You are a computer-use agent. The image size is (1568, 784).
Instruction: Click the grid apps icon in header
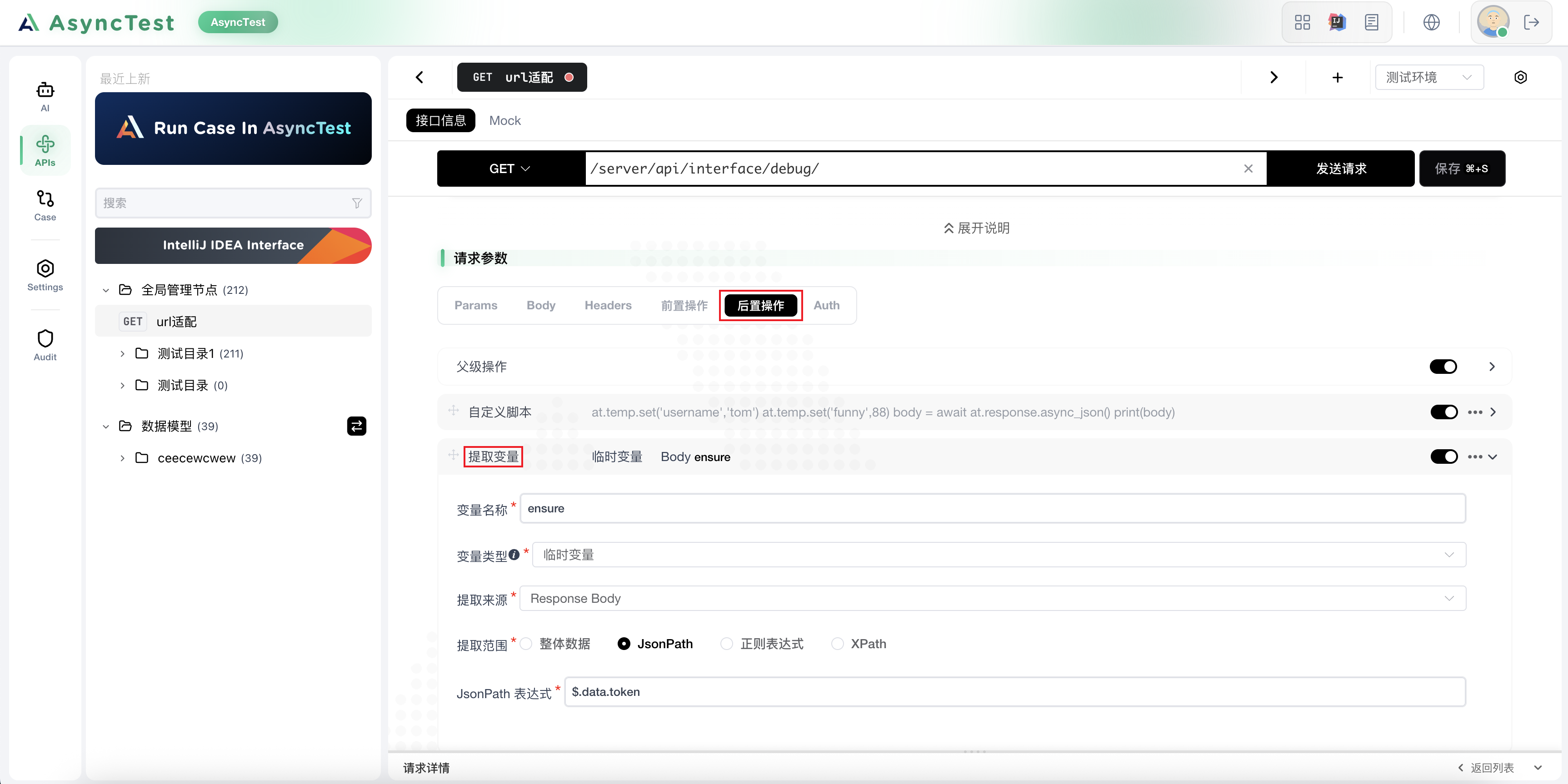1302,23
